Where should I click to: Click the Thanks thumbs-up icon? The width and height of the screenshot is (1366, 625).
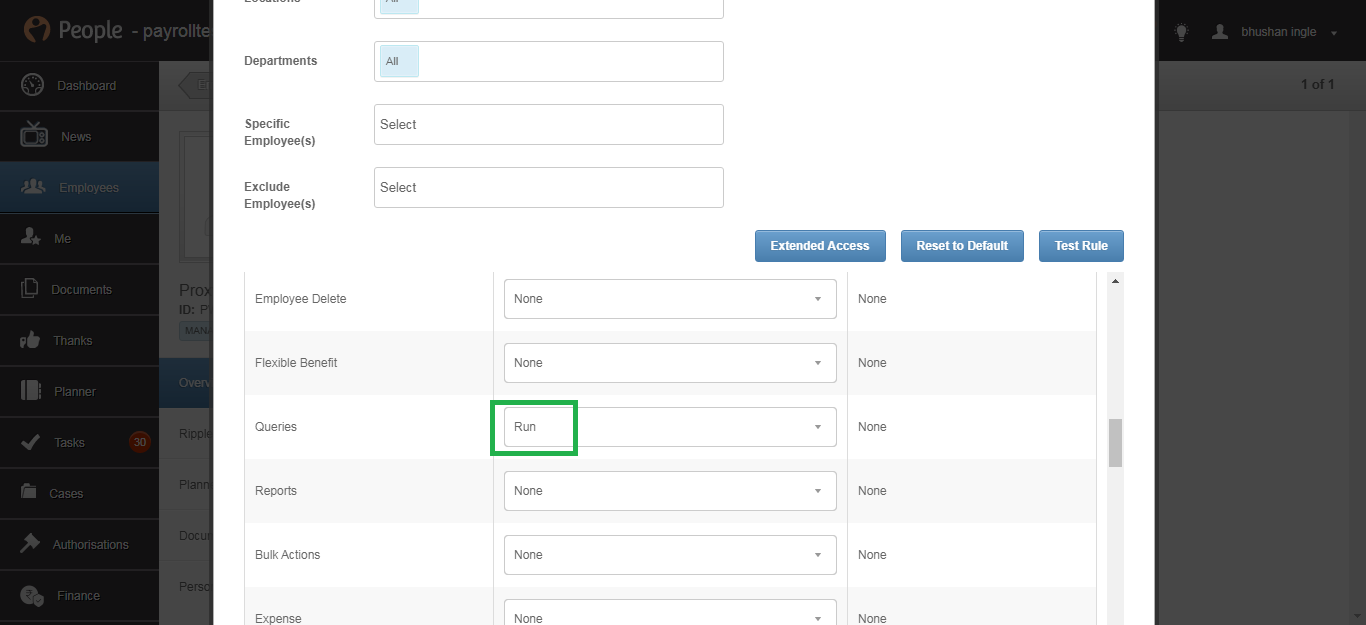(x=31, y=340)
